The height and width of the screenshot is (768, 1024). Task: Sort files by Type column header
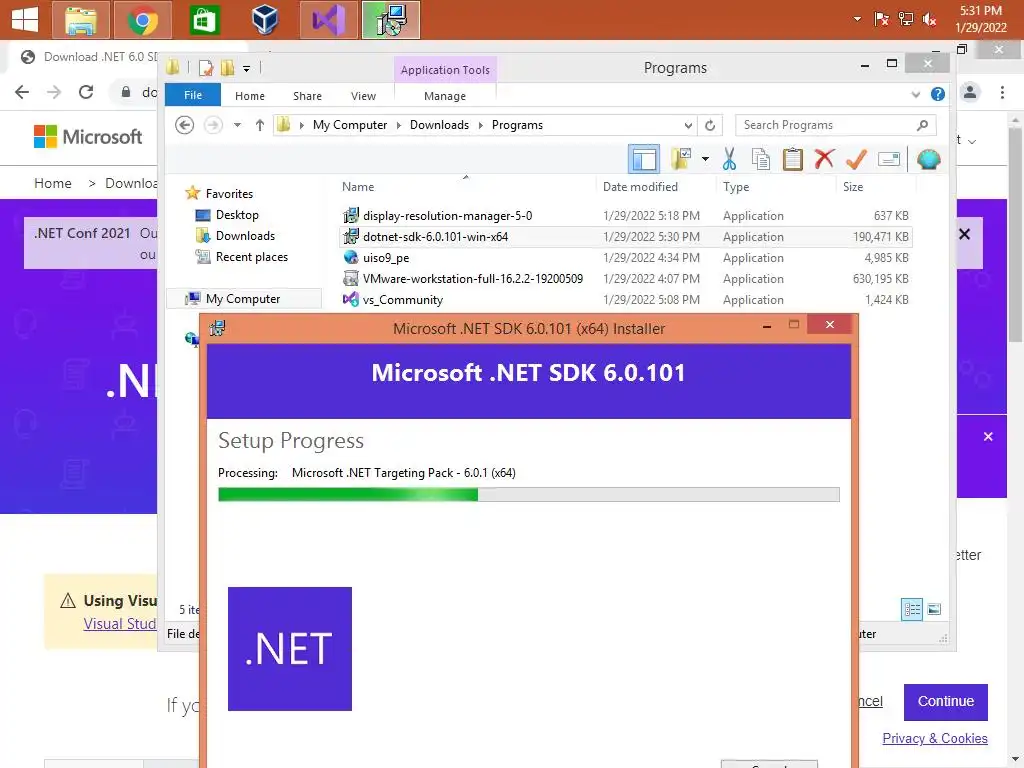[x=736, y=187]
